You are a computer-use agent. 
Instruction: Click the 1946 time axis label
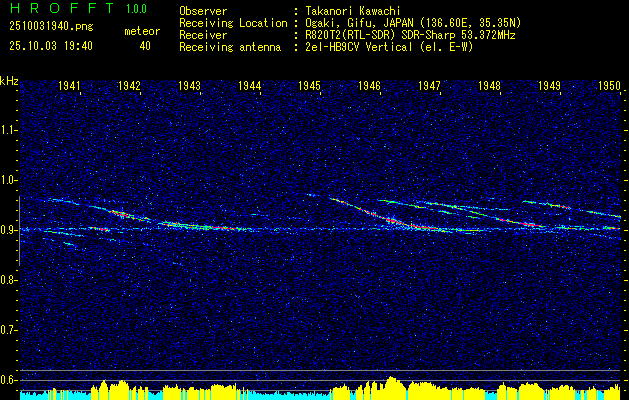(x=369, y=85)
